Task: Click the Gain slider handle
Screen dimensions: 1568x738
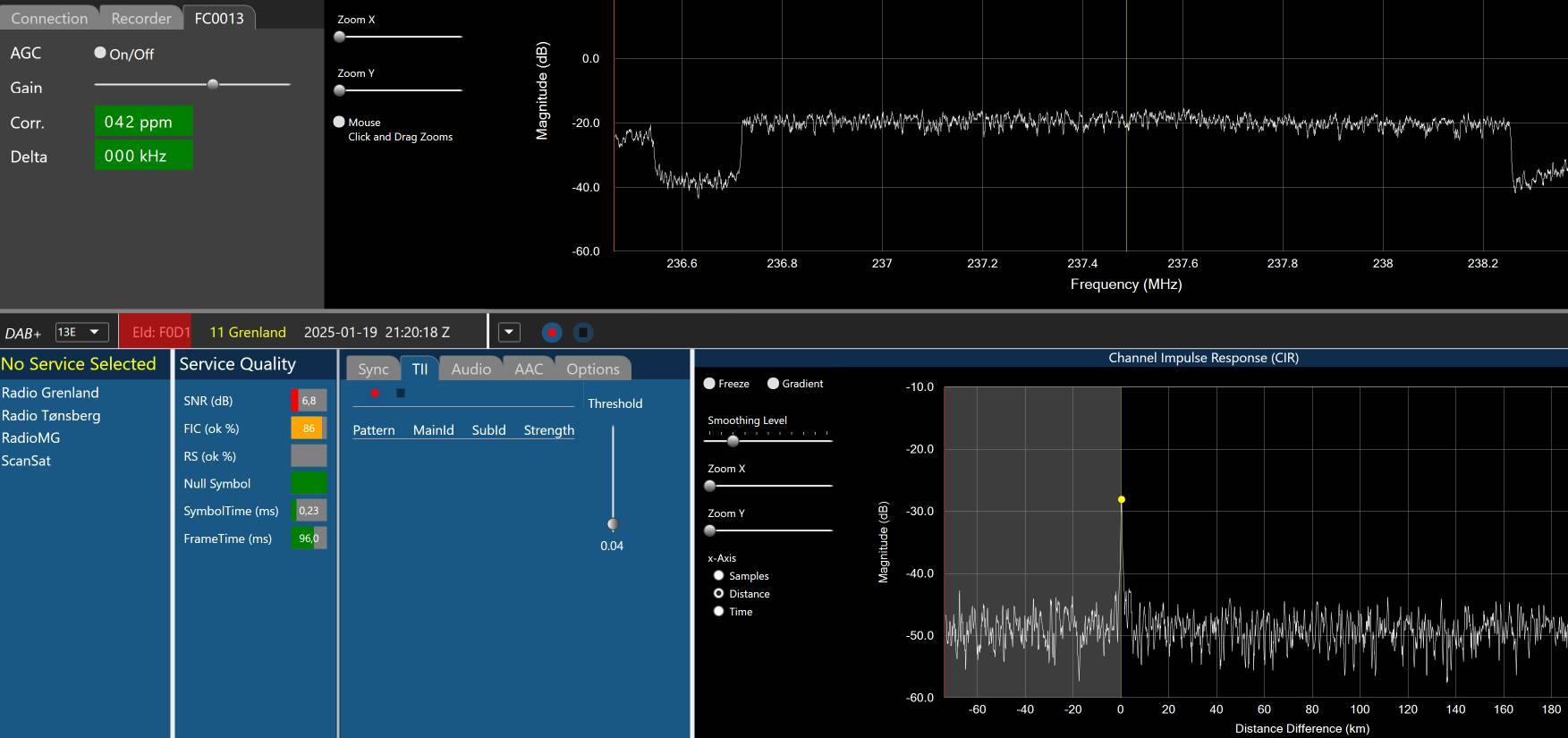Action: pos(213,84)
